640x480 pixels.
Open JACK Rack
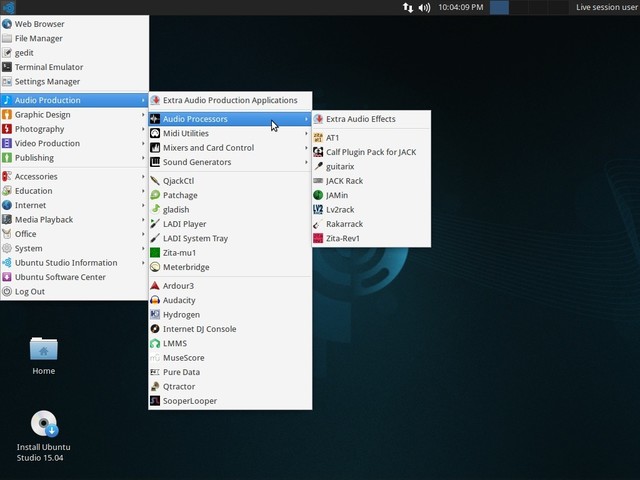371,181
